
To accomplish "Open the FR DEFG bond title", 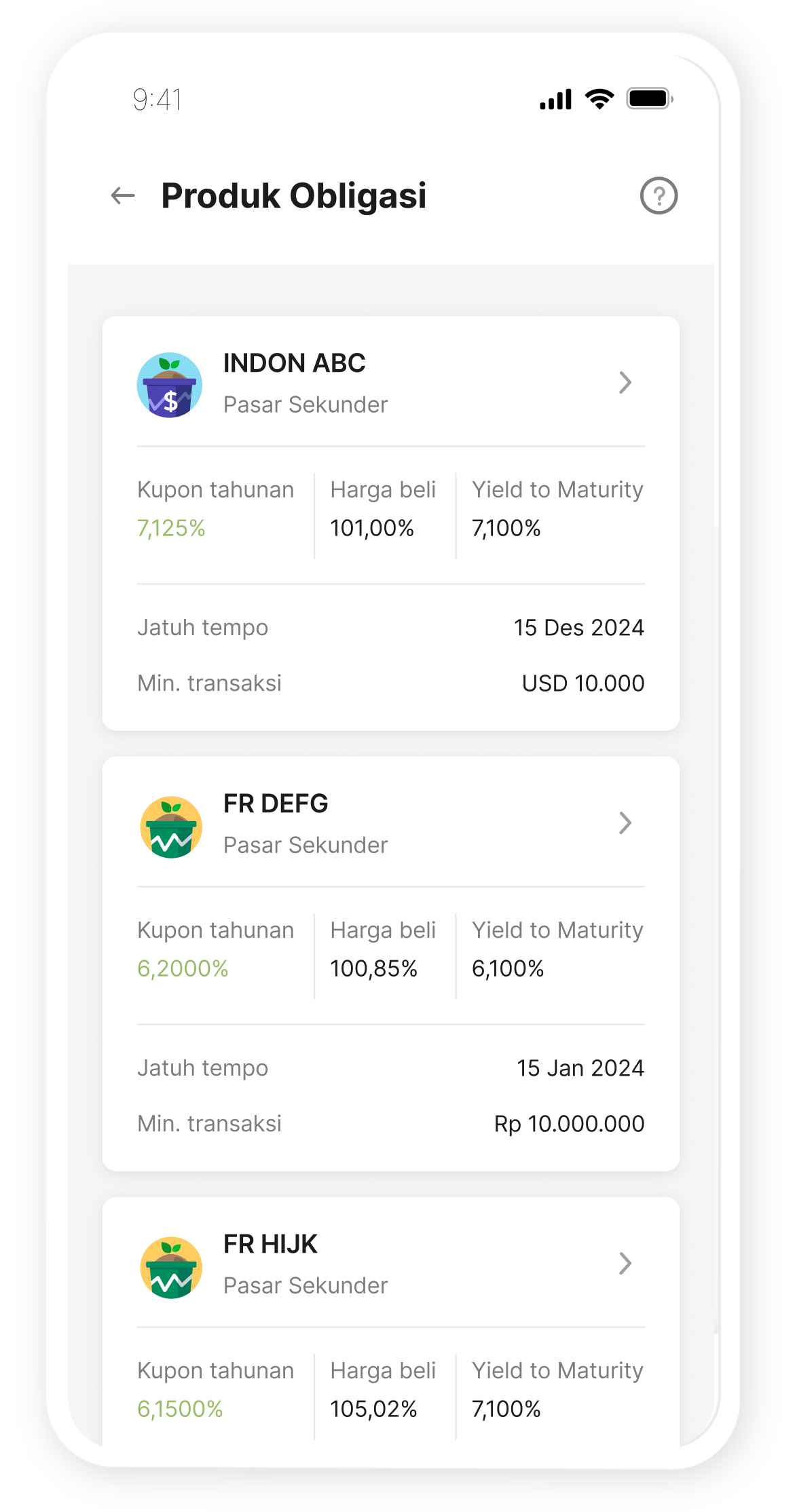I will point(276,804).
